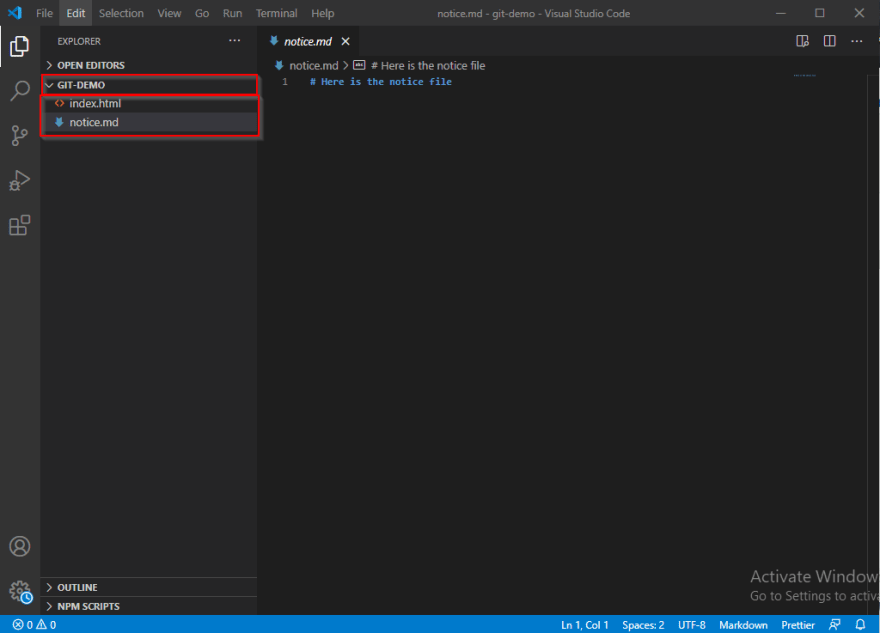This screenshot has height=633, width=880.
Task: Open the Edit menu
Action: pyautogui.click(x=76, y=13)
